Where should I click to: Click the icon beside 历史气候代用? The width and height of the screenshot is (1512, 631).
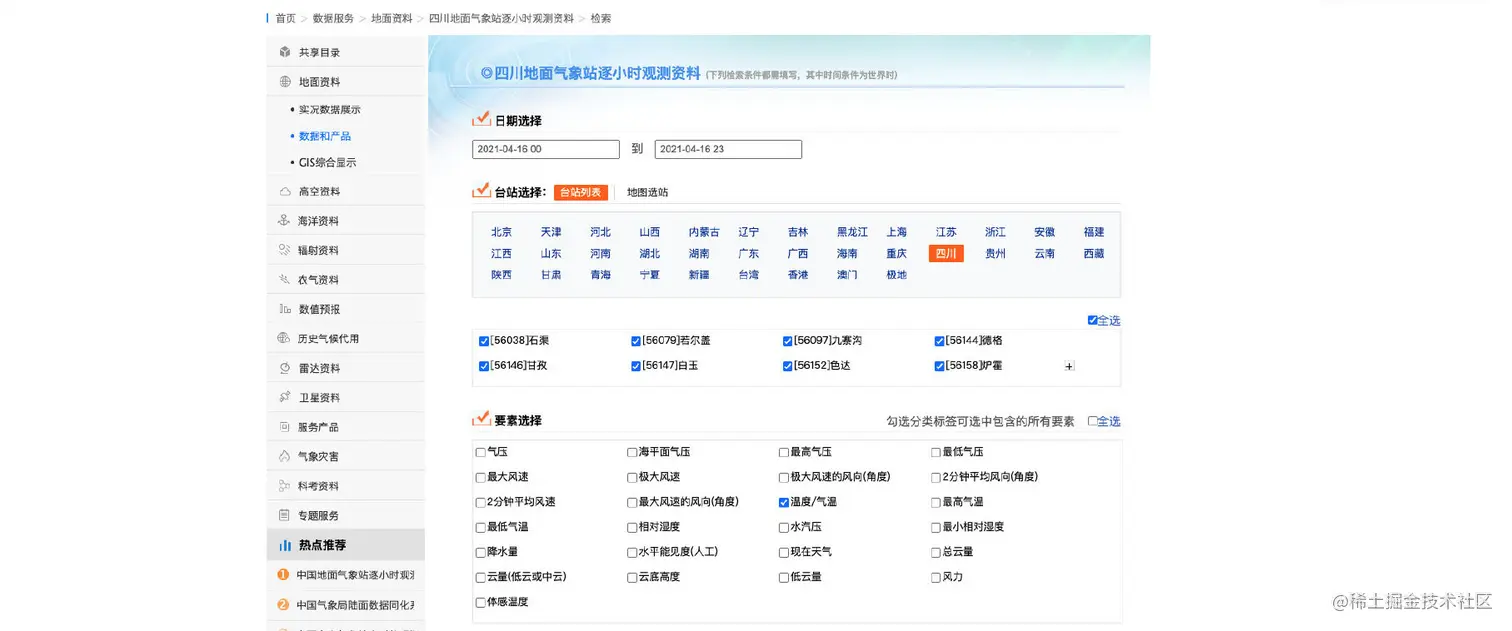pos(285,339)
